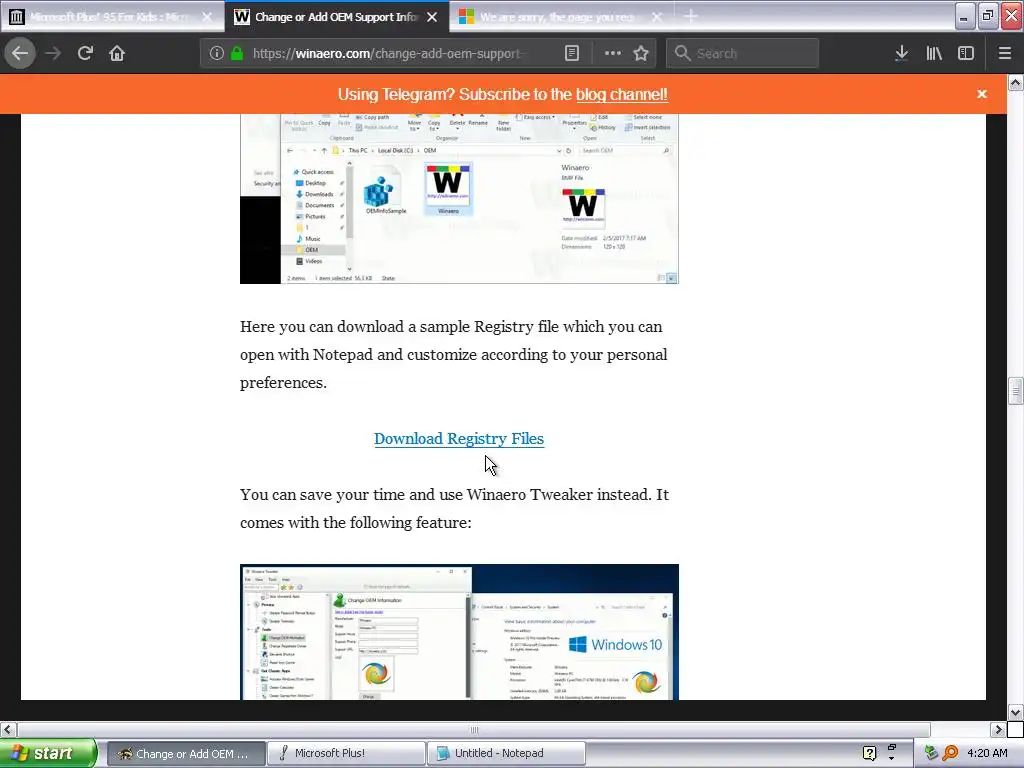Close the Change or Add OEM tab
The height and width of the screenshot is (768, 1024).
432,17
